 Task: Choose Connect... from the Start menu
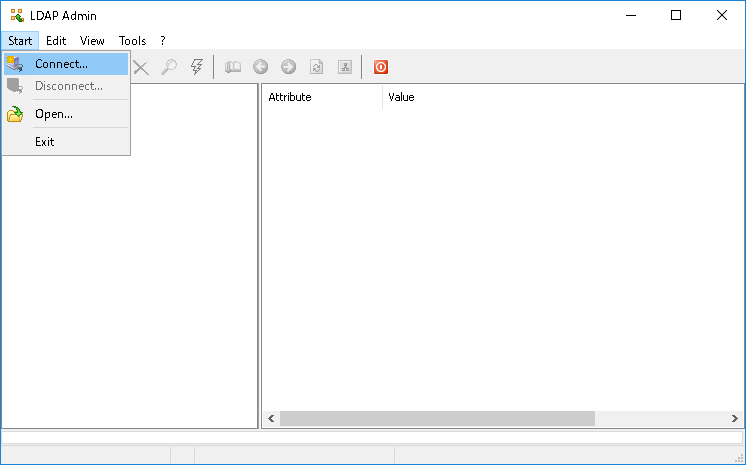tap(66, 64)
